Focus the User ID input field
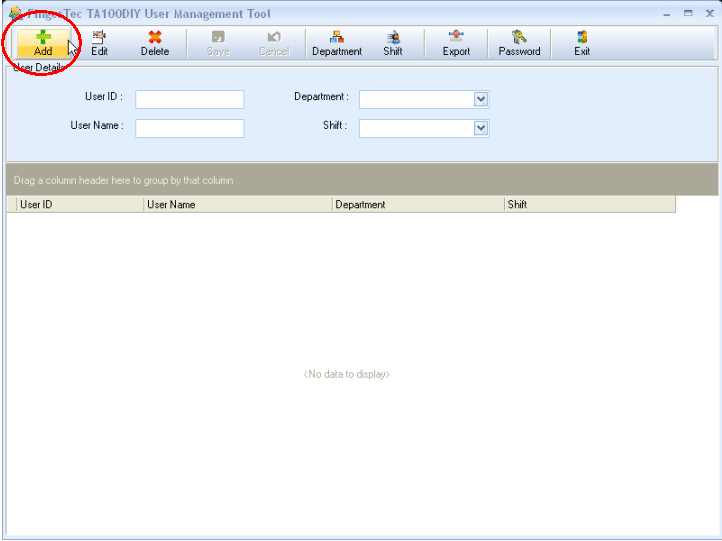 click(190, 99)
